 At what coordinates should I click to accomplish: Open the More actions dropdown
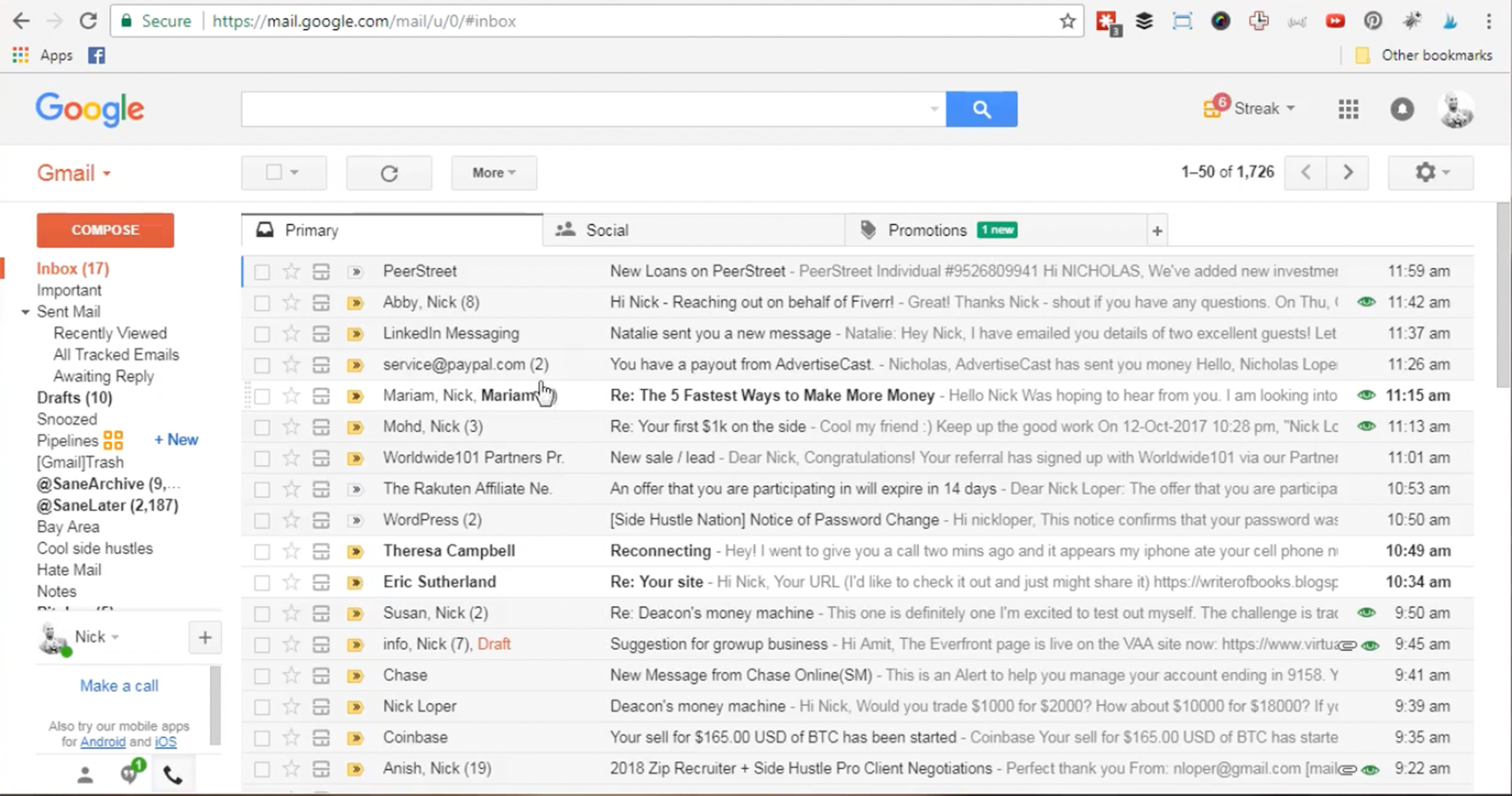point(494,173)
